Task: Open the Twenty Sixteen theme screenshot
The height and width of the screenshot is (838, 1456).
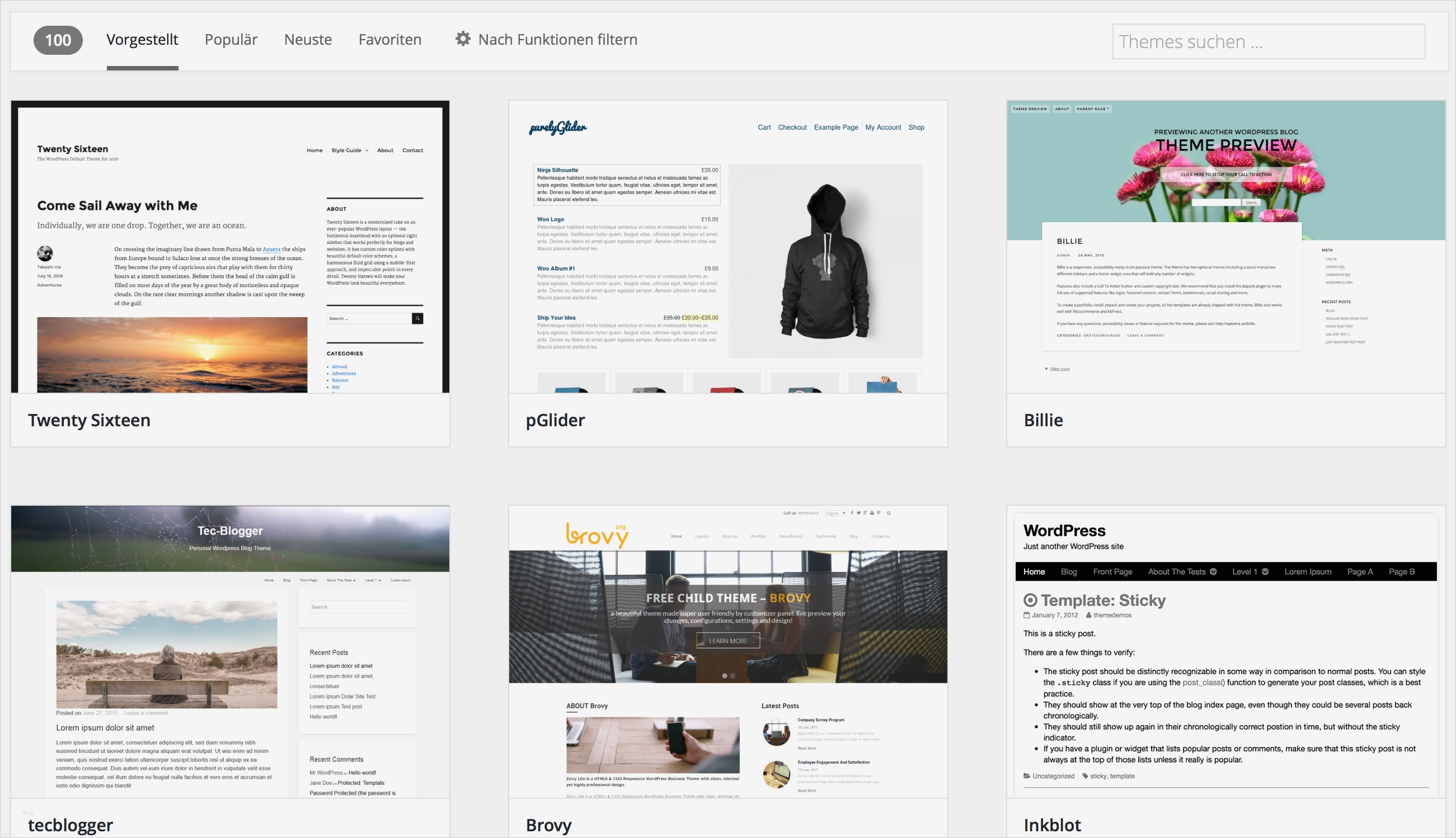Action: pos(231,247)
